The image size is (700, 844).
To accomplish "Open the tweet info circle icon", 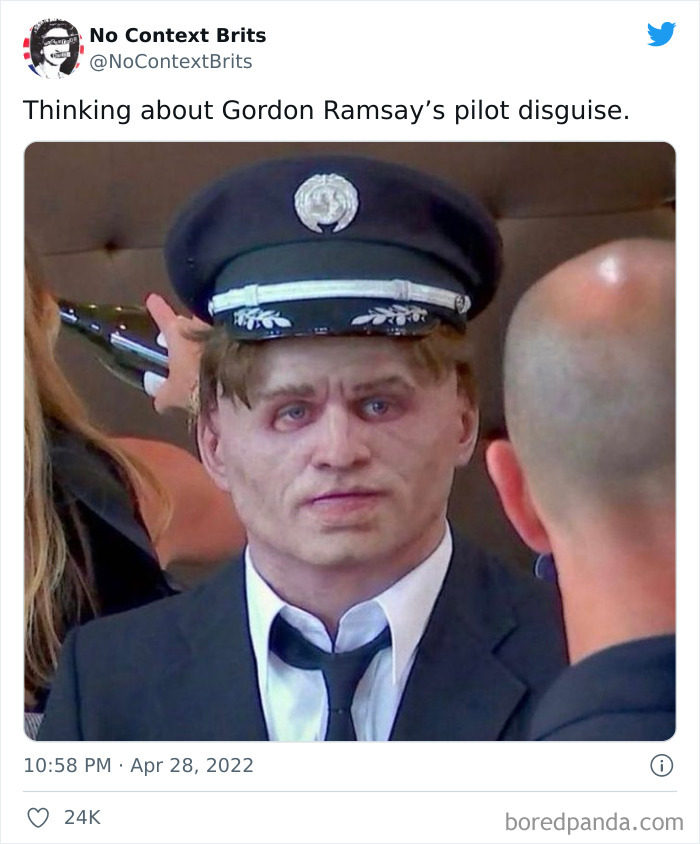I will (661, 765).
